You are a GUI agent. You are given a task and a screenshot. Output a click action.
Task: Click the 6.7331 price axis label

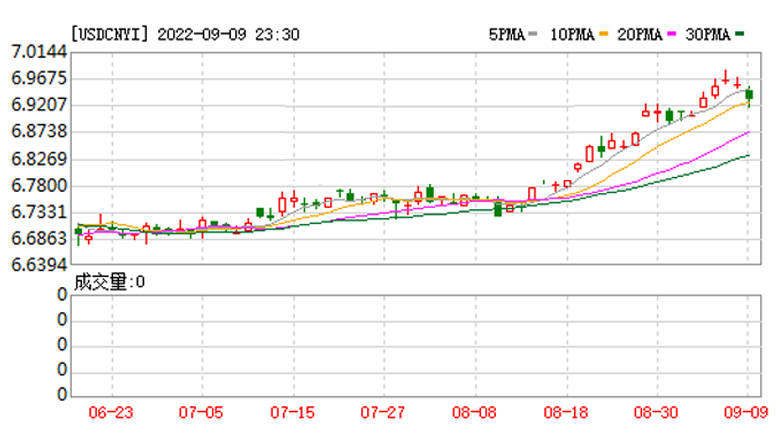39,212
